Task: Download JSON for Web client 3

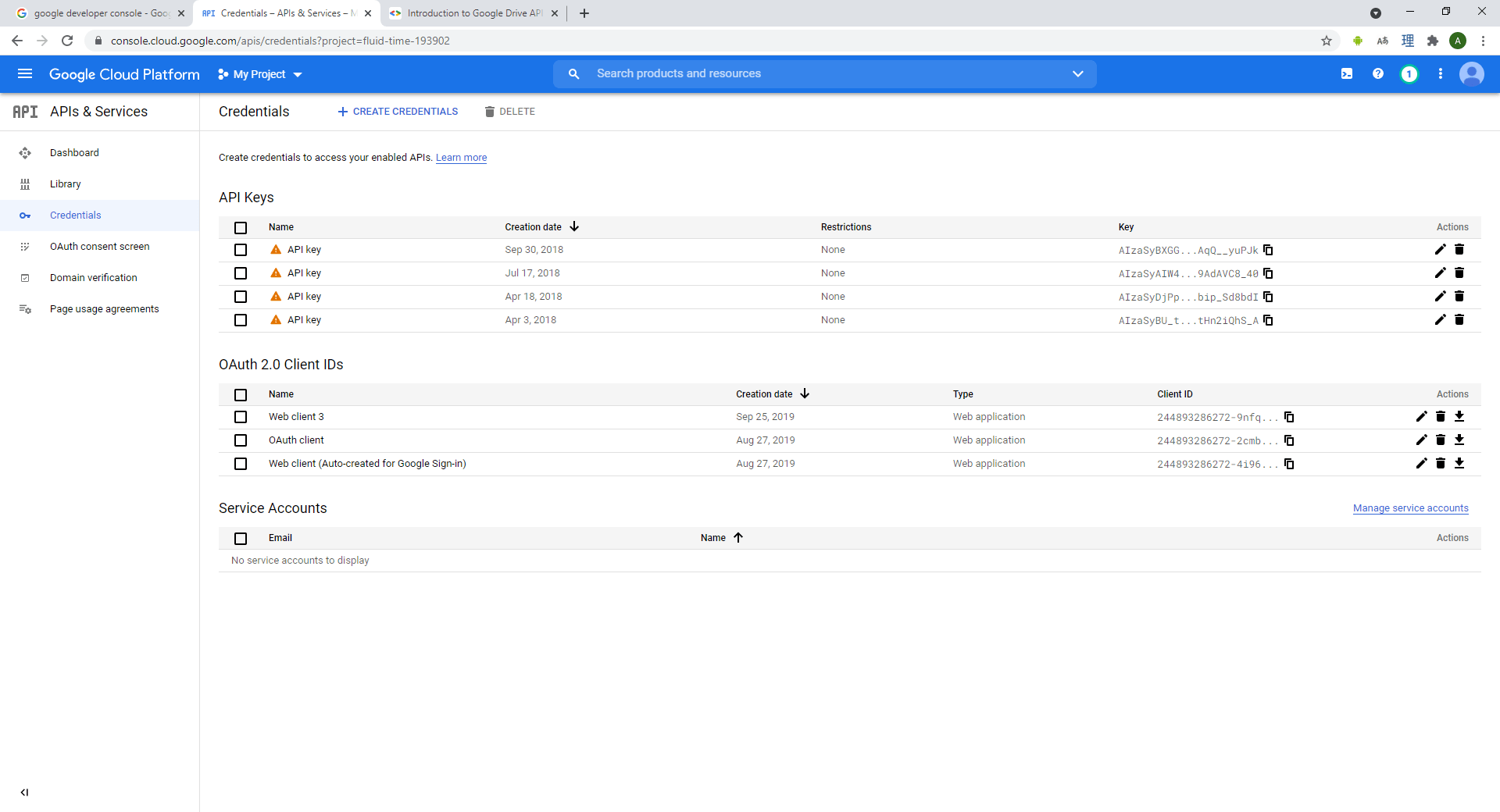Action: (x=1460, y=416)
